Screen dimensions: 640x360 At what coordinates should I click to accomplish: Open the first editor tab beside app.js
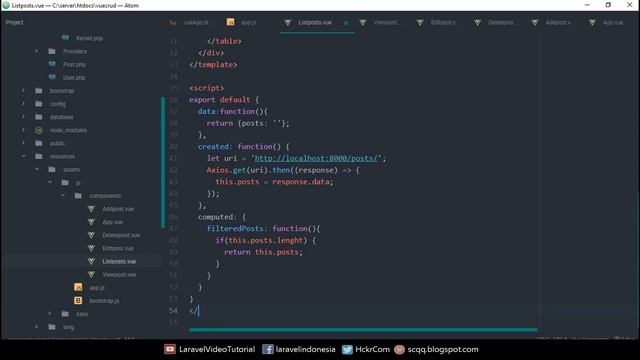pos(191,22)
